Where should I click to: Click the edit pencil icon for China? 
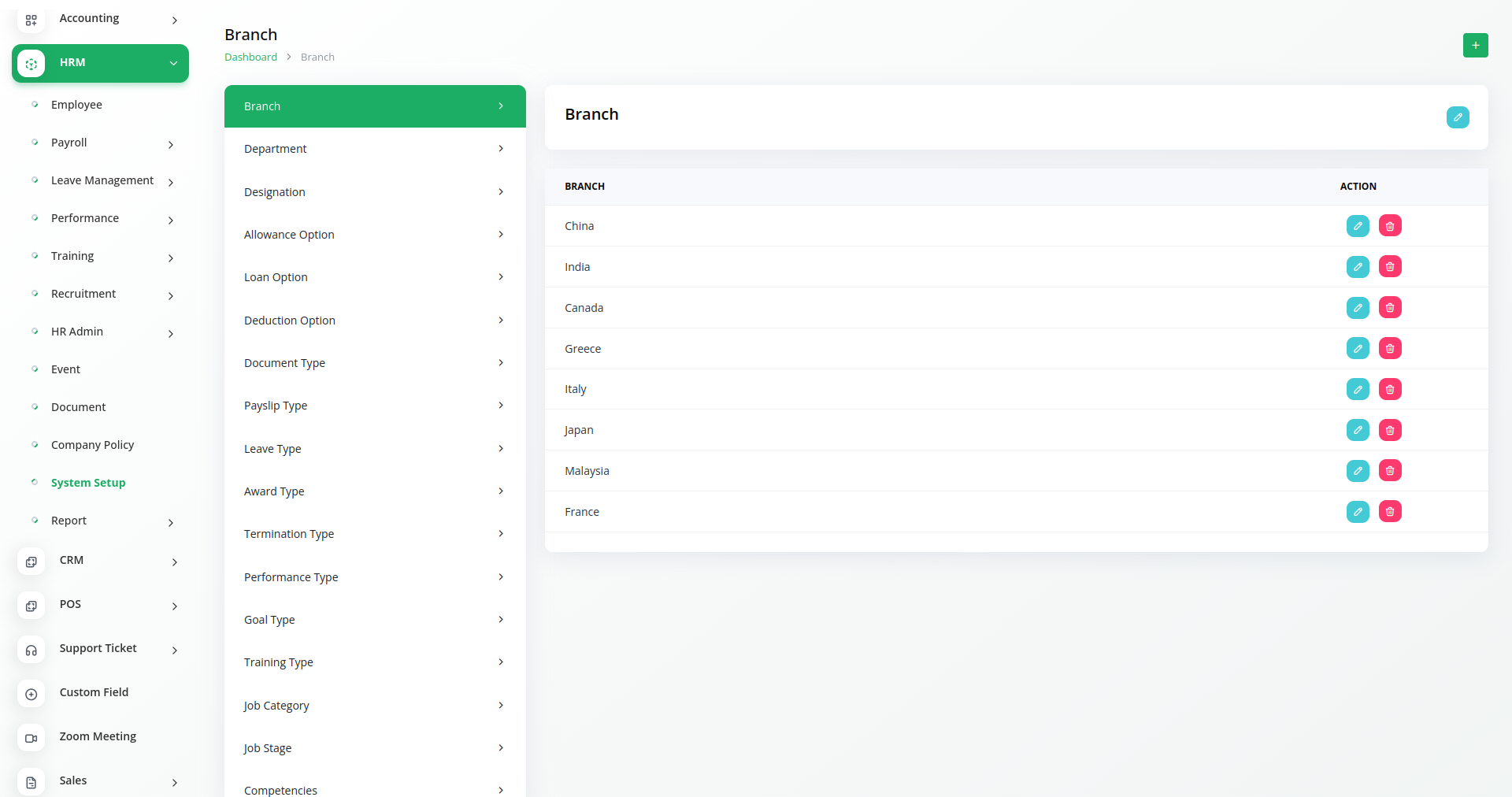click(x=1357, y=226)
